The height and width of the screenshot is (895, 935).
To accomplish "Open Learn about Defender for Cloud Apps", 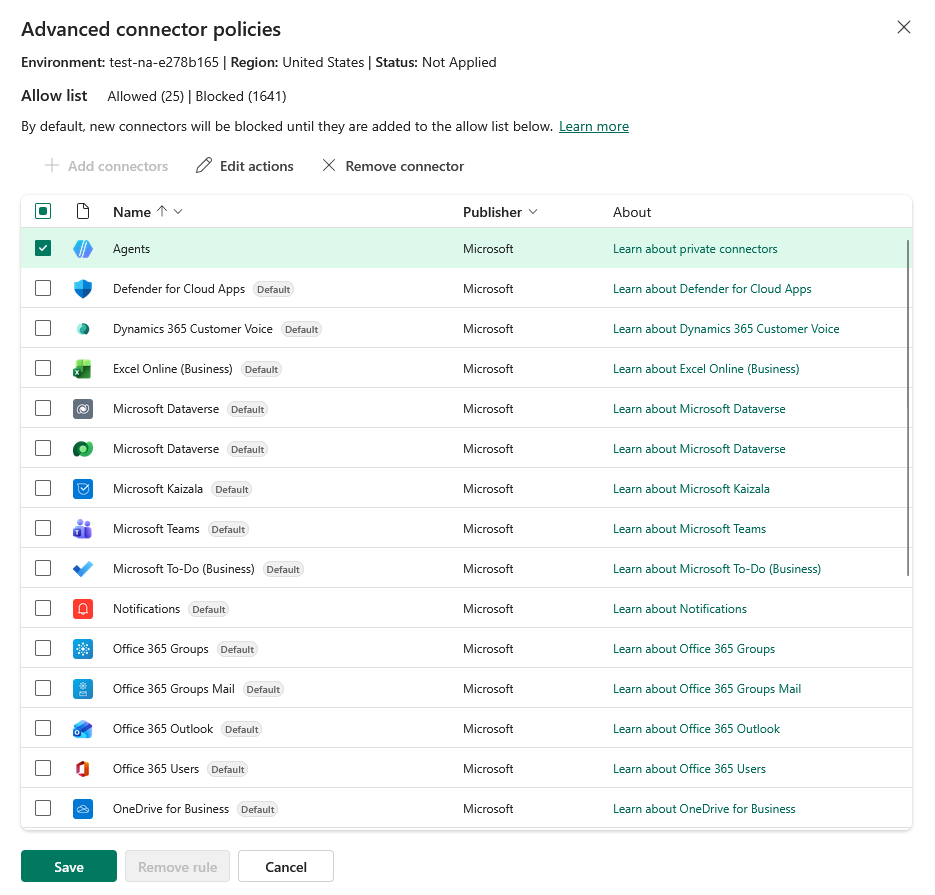I will click(712, 289).
